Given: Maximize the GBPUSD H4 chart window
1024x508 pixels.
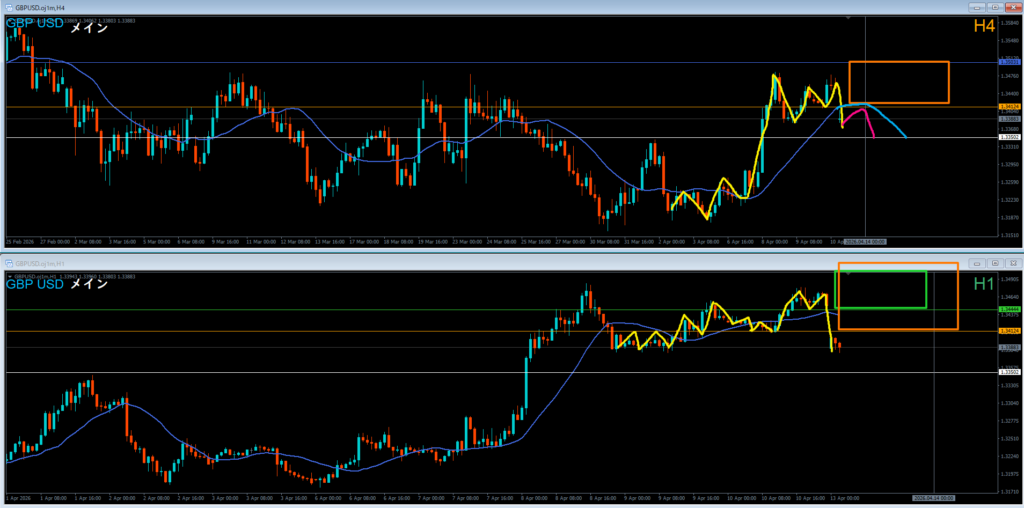Looking at the screenshot, I should 996,7.
